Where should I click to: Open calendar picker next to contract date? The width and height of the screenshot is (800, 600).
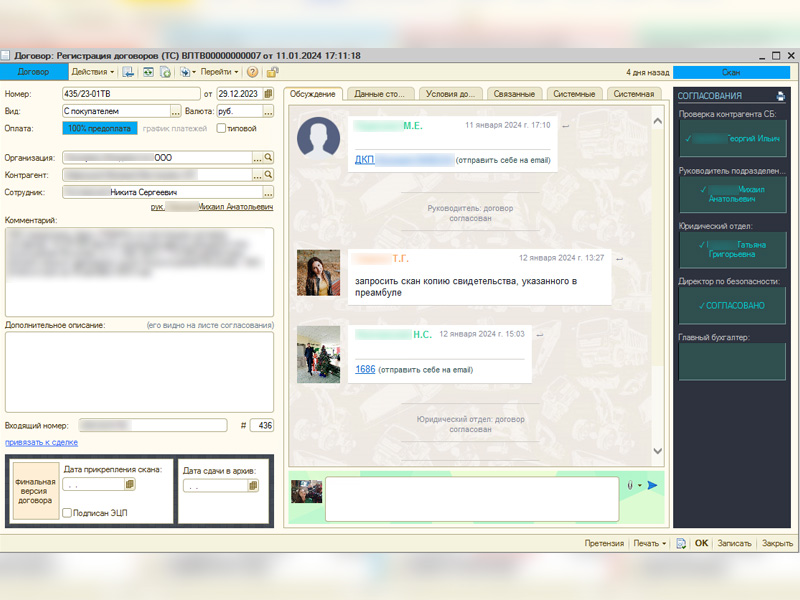[268, 94]
